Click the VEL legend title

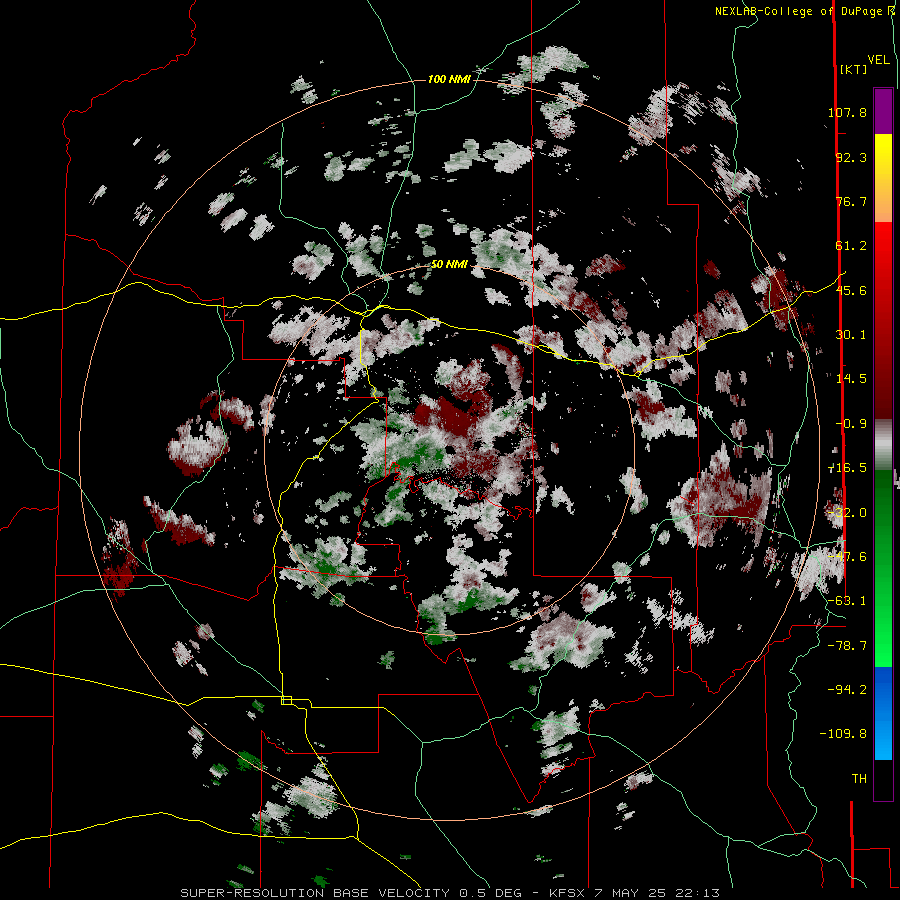[x=879, y=60]
